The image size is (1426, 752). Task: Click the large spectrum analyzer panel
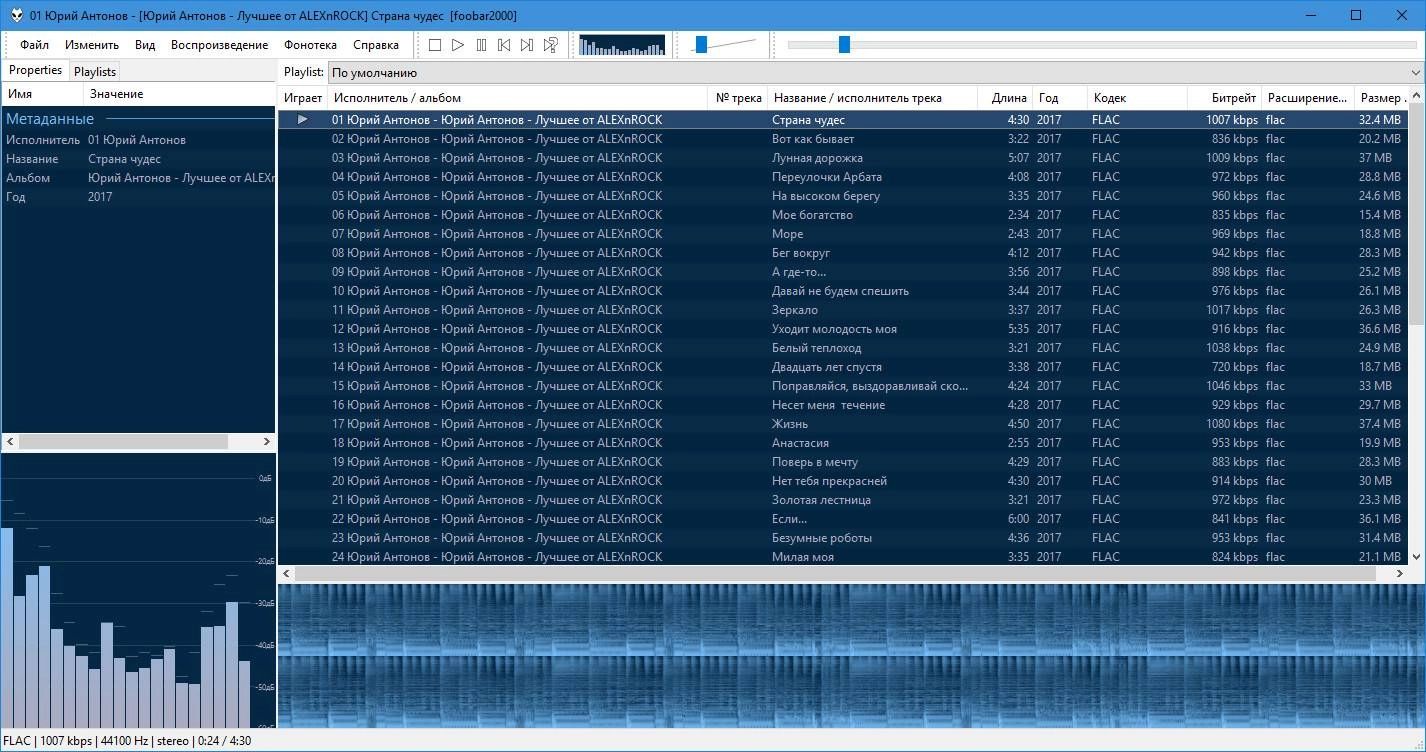pyautogui.click(x=138, y=591)
